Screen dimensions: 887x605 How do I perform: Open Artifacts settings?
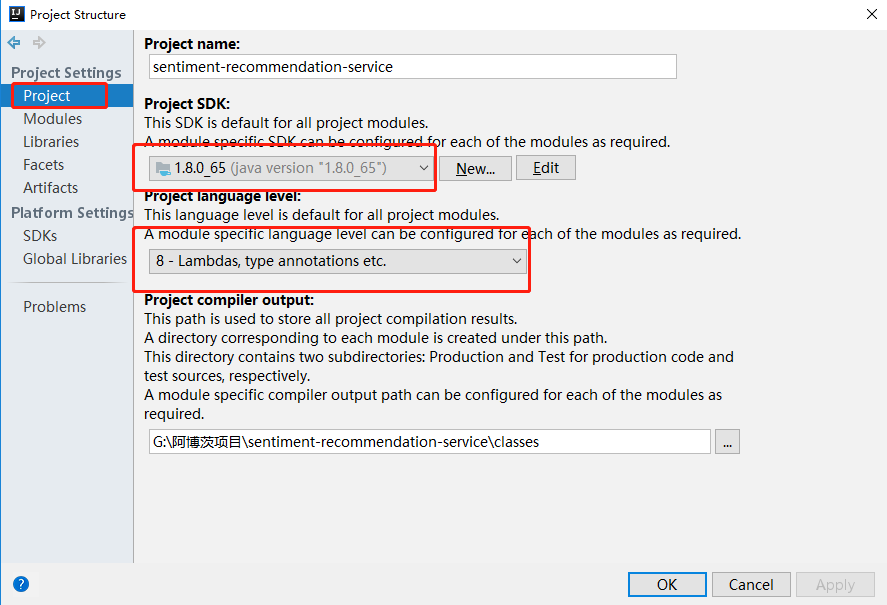[x=50, y=187]
